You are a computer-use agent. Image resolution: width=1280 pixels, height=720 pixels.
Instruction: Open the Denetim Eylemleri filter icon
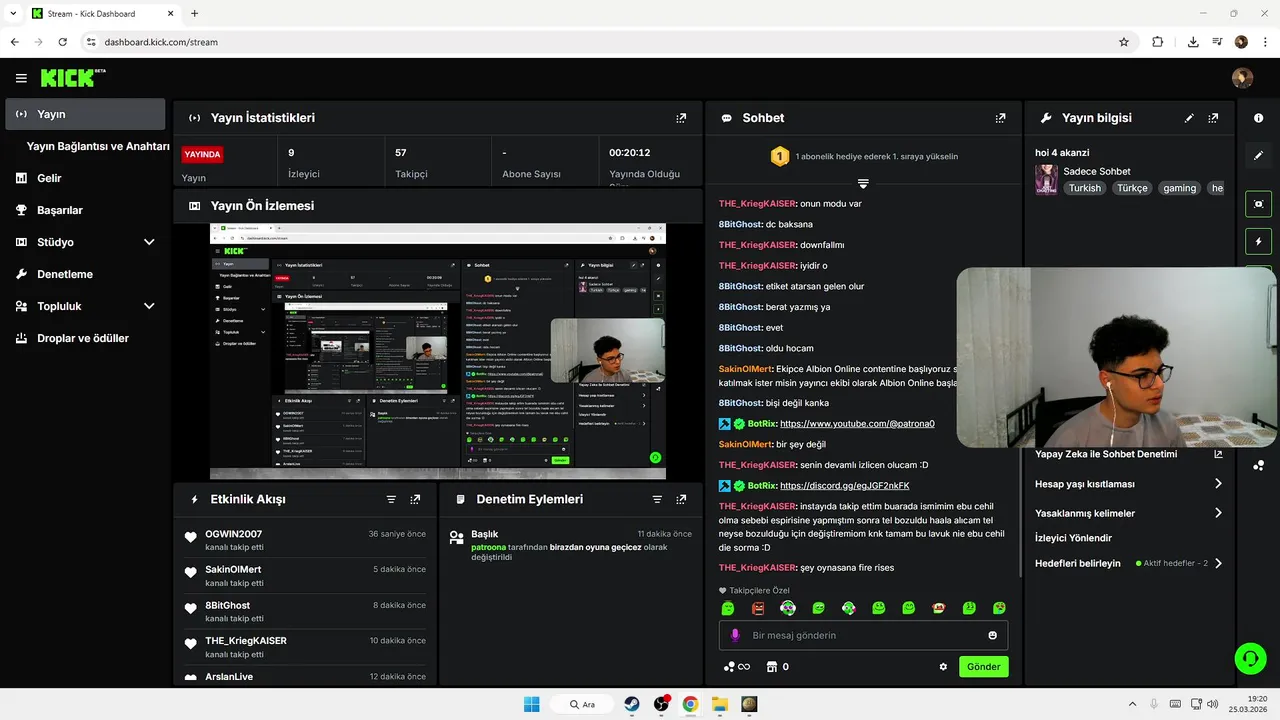pyautogui.click(x=657, y=499)
